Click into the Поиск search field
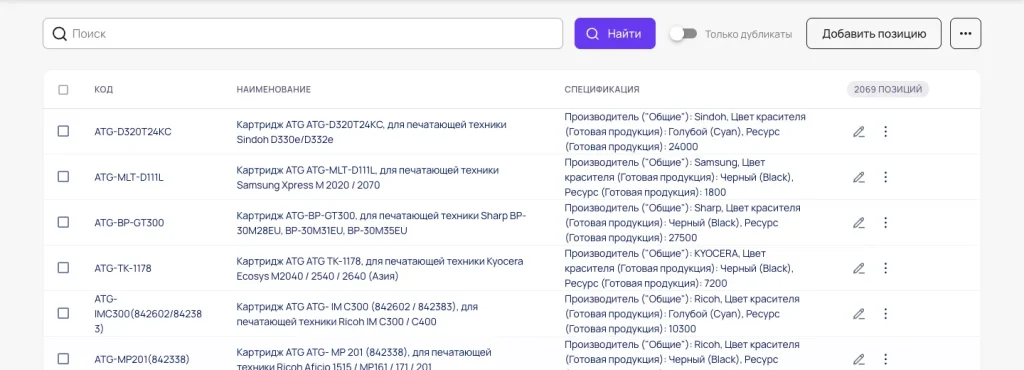 pyautogui.click(x=302, y=33)
